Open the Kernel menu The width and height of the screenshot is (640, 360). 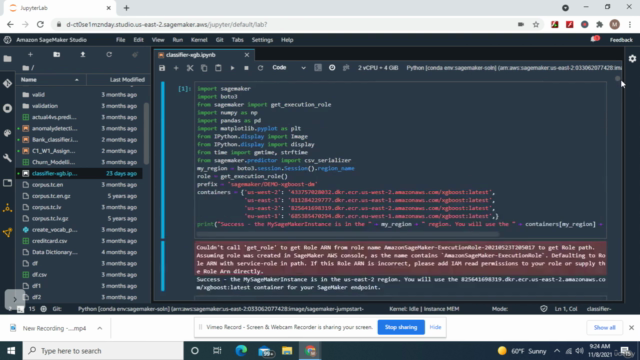pyautogui.click(x=199, y=40)
